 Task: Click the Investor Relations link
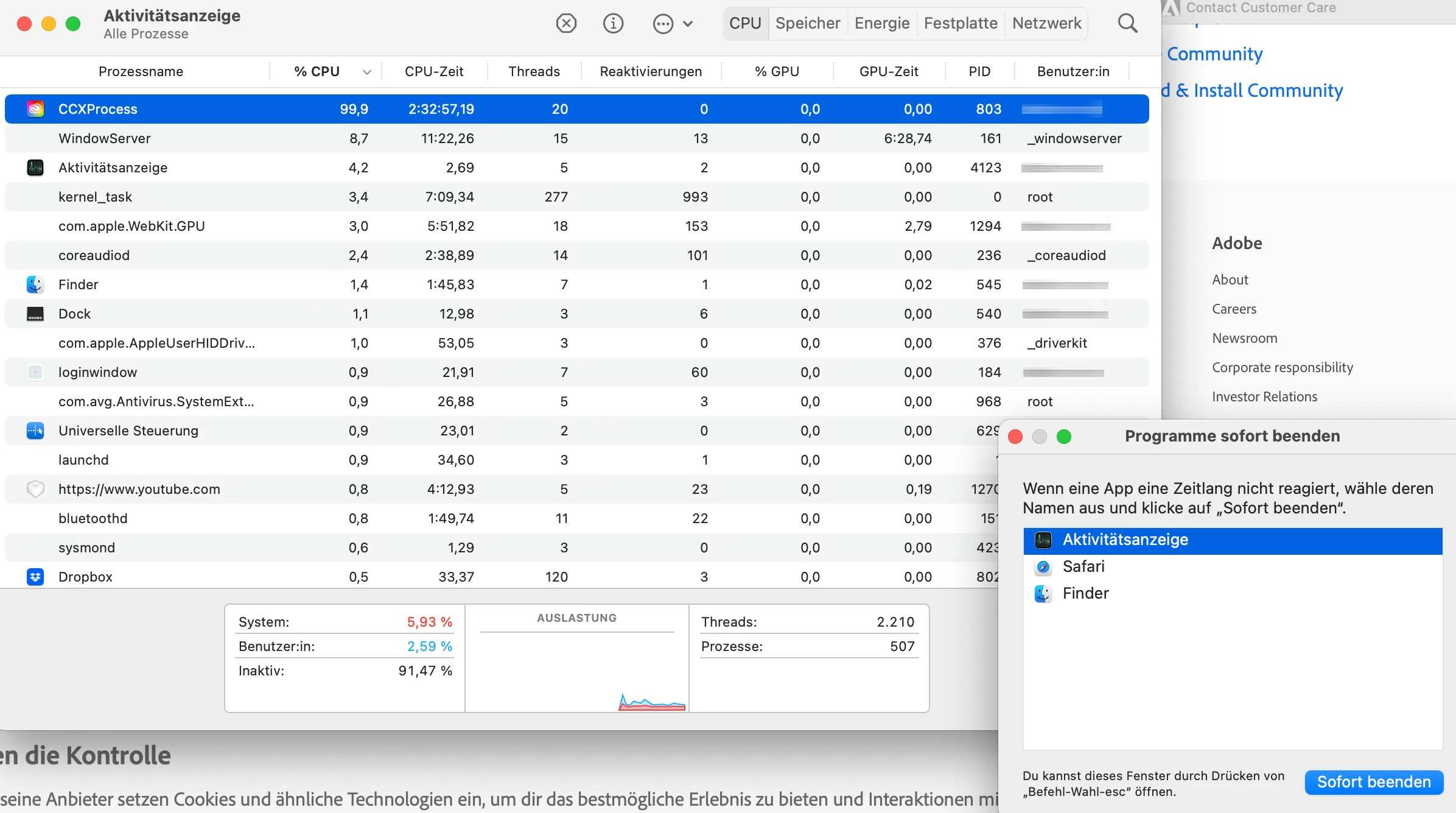[1264, 397]
